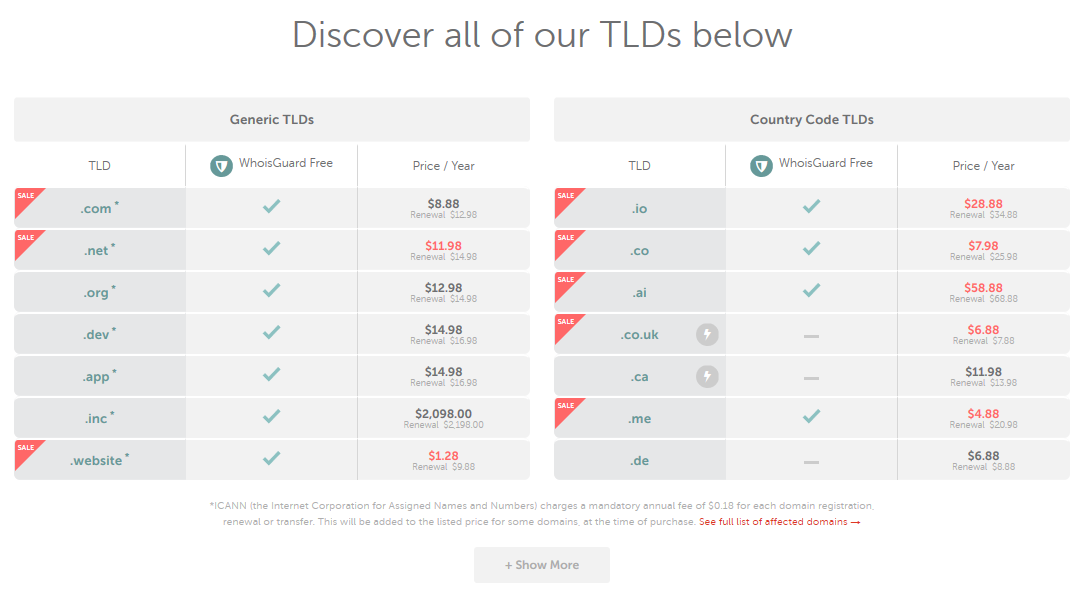
Task: Click the WhoisGuard checkmark for .com
Action: (272, 206)
